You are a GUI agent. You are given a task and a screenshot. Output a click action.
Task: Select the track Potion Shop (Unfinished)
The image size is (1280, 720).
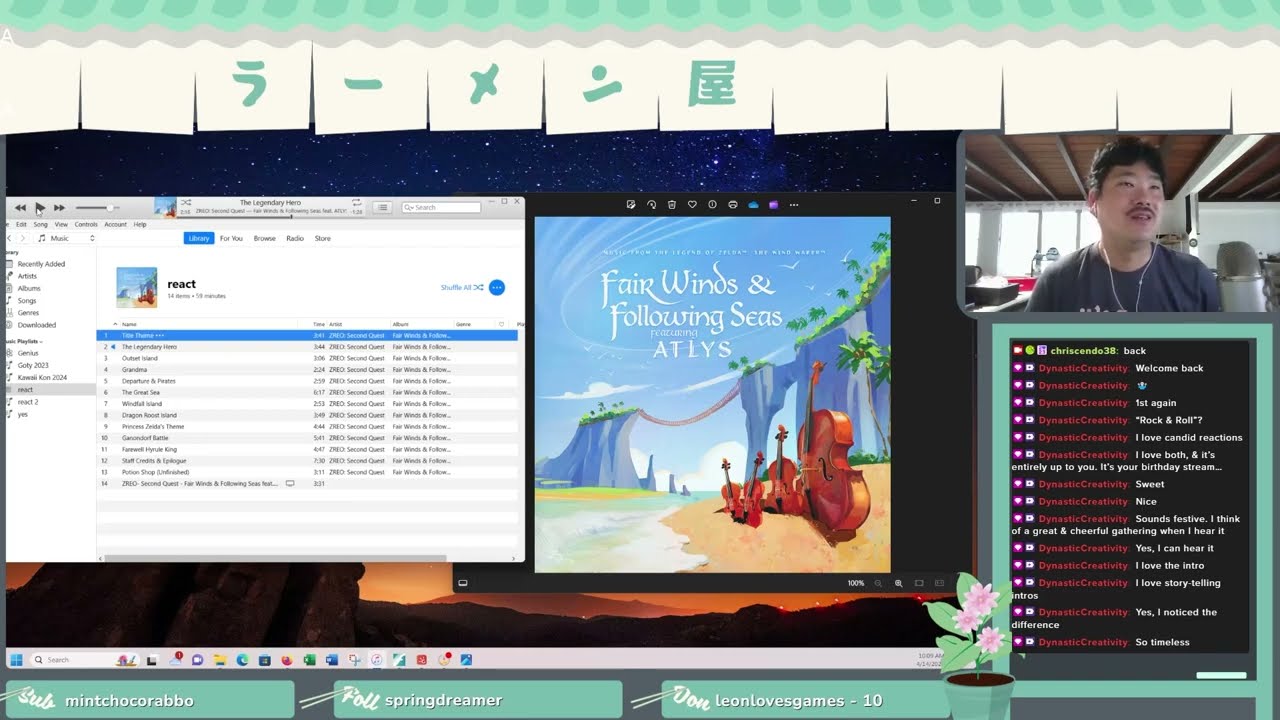coord(307,472)
